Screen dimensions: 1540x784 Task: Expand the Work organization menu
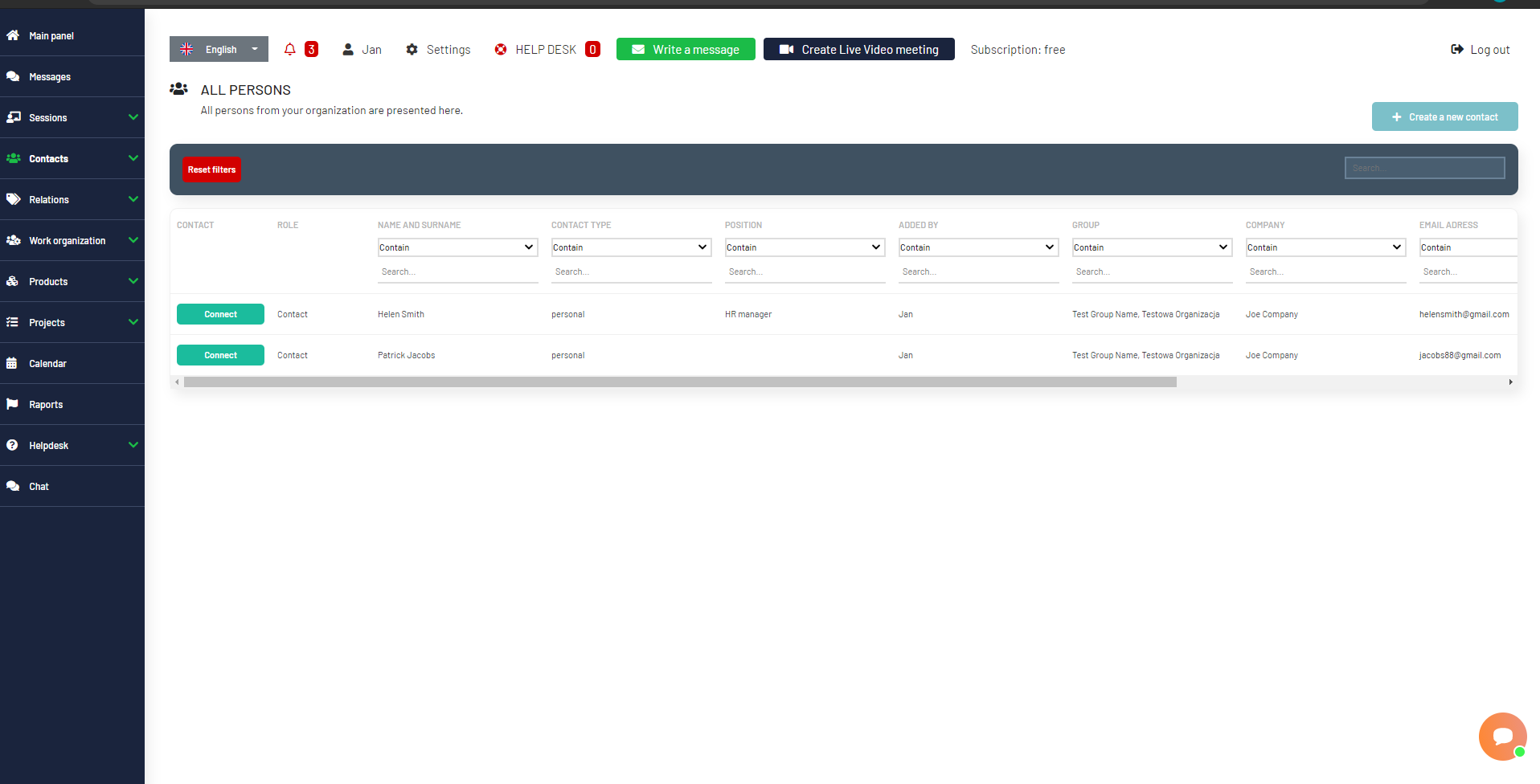68,240
